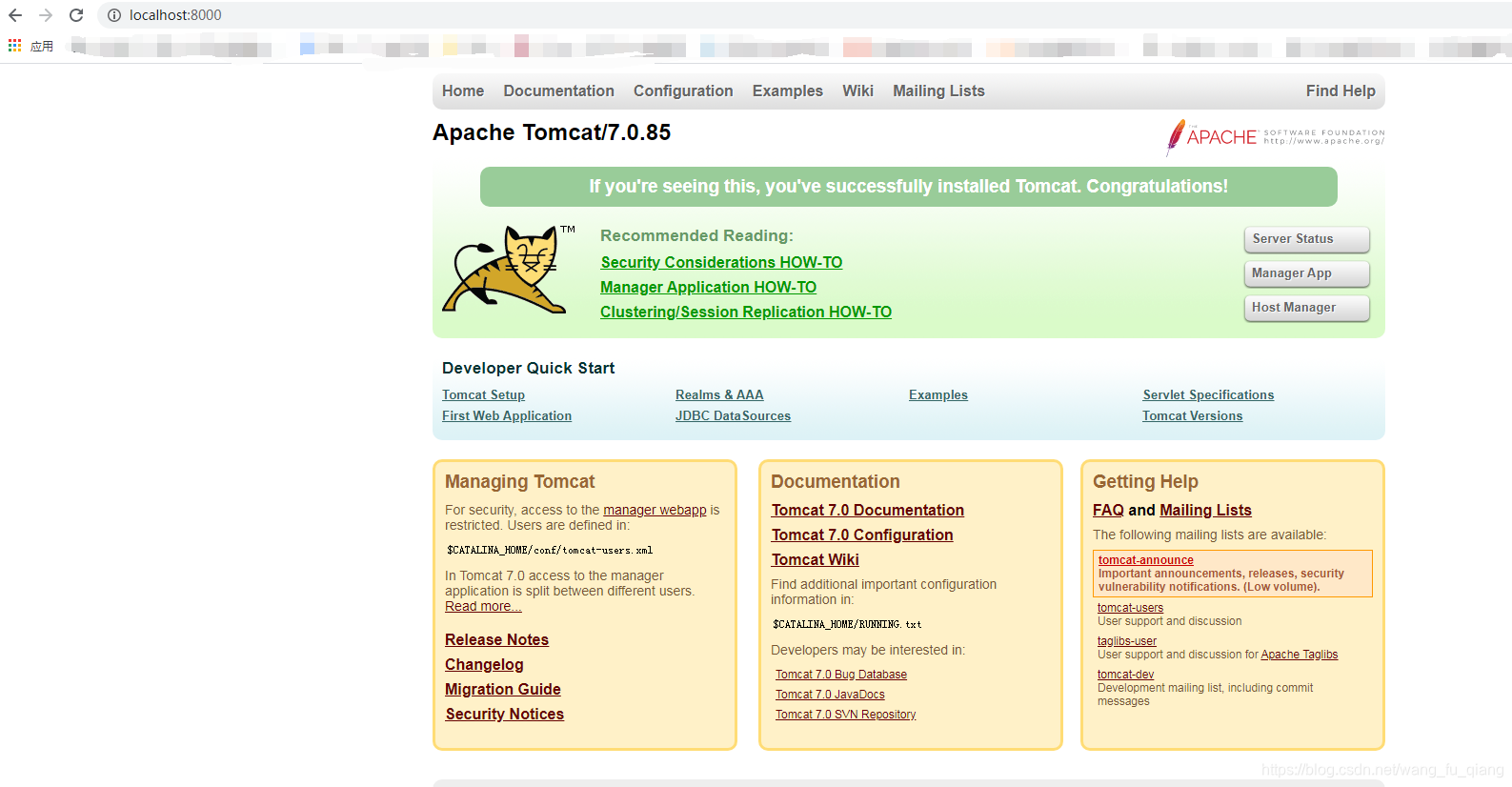Click the tomcat-users mailing list link
The width and height of the screenshot is (1512, 787).
(1130, 608)
